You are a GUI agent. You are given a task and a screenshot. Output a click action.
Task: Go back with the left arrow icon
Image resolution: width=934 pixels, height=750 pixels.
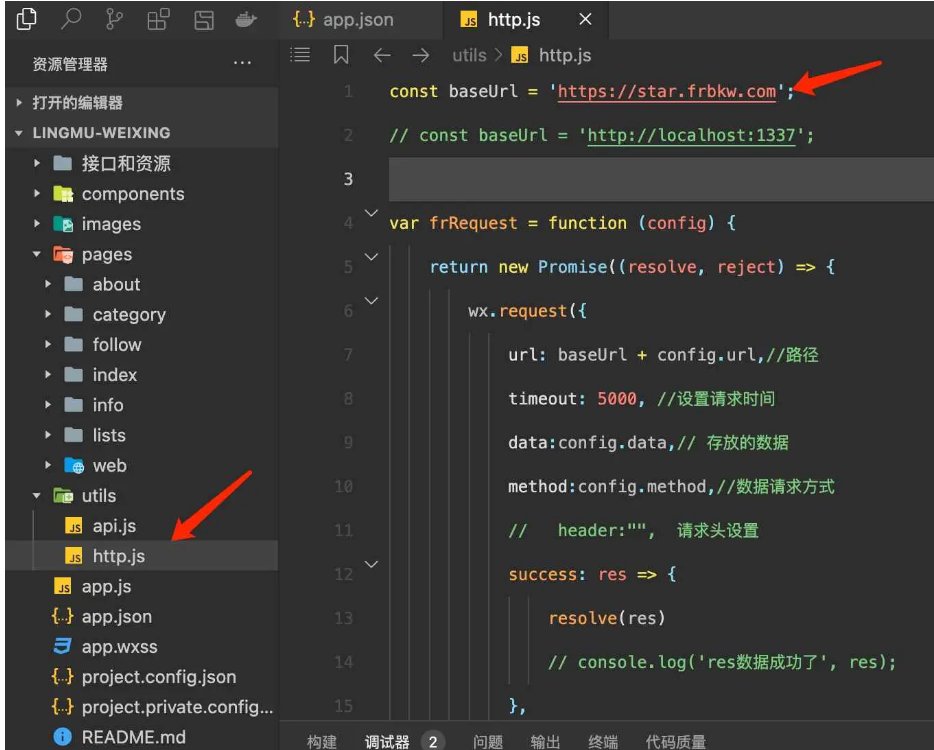382,55
